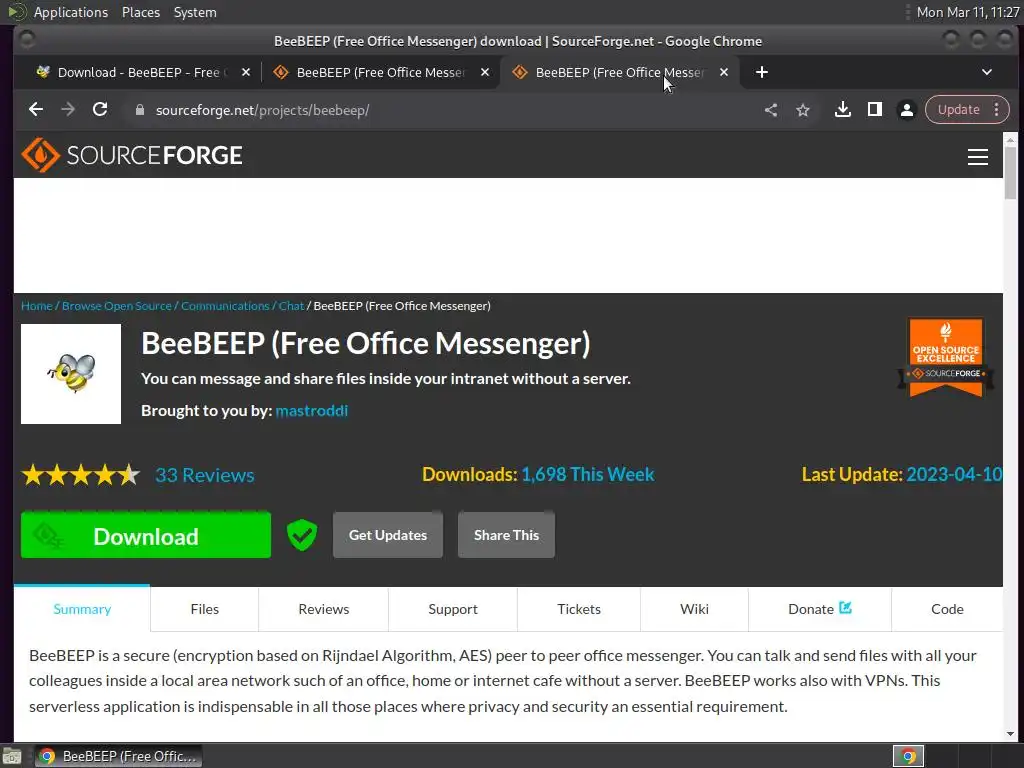Click the page vertical scrollbar thumb
Viewport: 1024px width, 768px height.
coord(1010,171)
